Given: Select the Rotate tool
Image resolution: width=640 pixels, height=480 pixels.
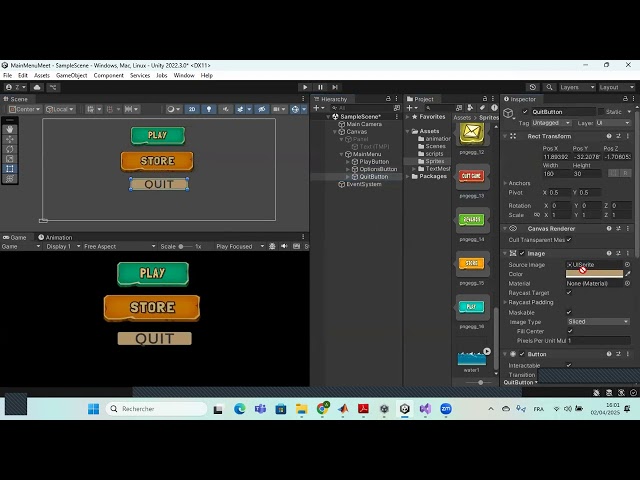Looking at the screenshot, I should tap(10, 149).
